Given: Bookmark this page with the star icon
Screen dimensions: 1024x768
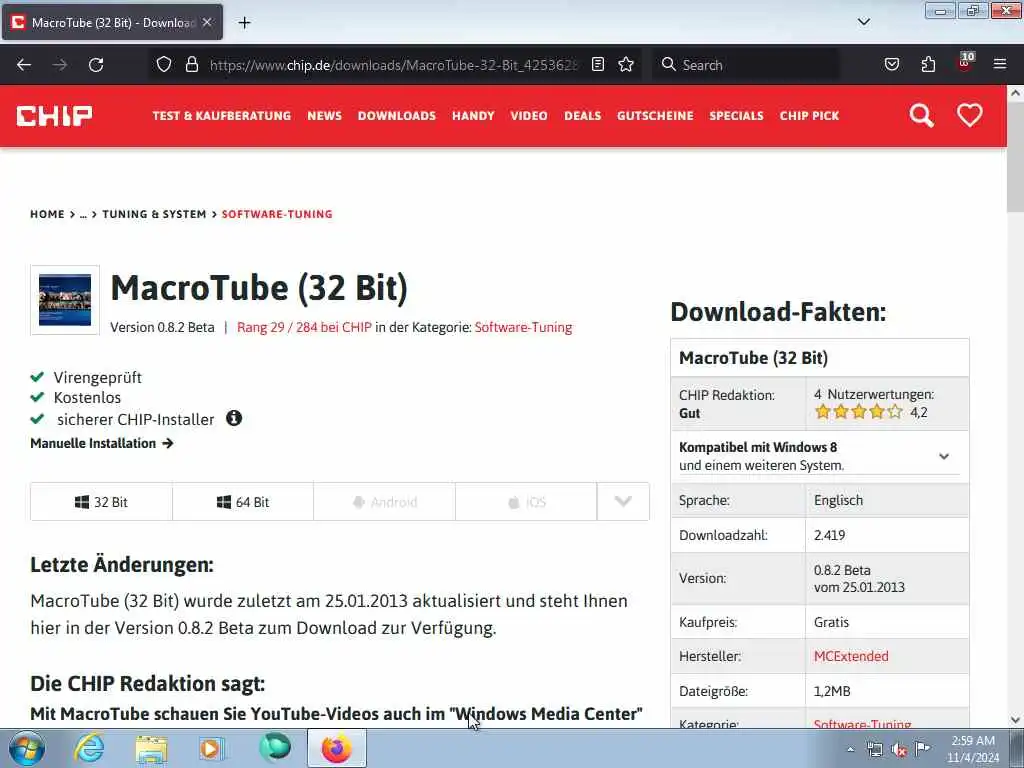Looking at the screenshot, I should [626, 64].
